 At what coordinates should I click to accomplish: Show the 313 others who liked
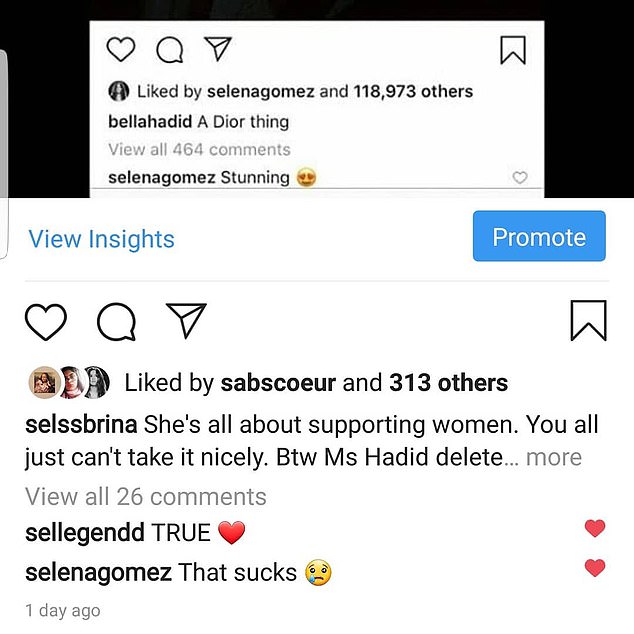coord(448,383)
